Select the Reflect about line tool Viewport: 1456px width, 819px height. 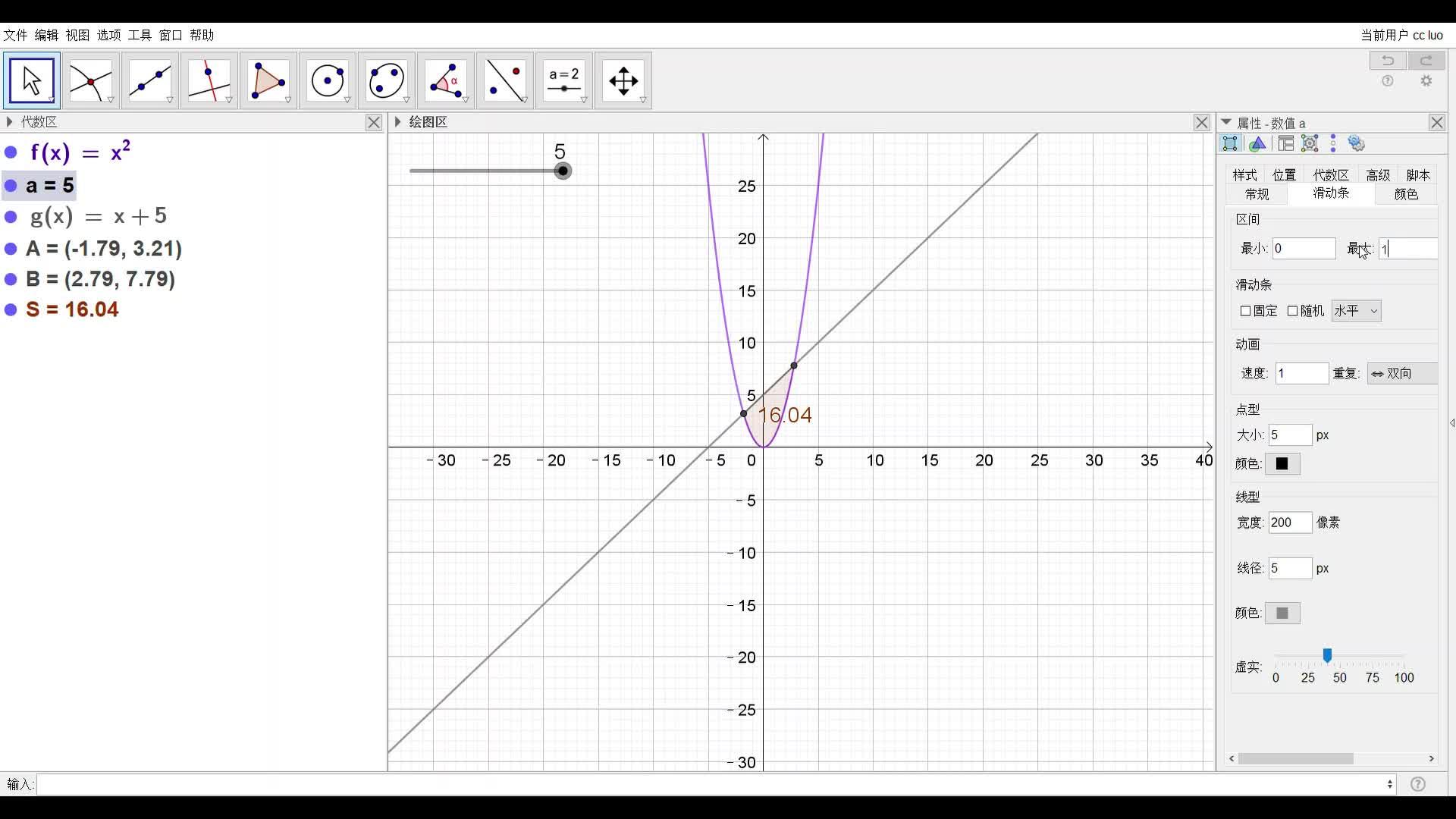pos(505,80)
